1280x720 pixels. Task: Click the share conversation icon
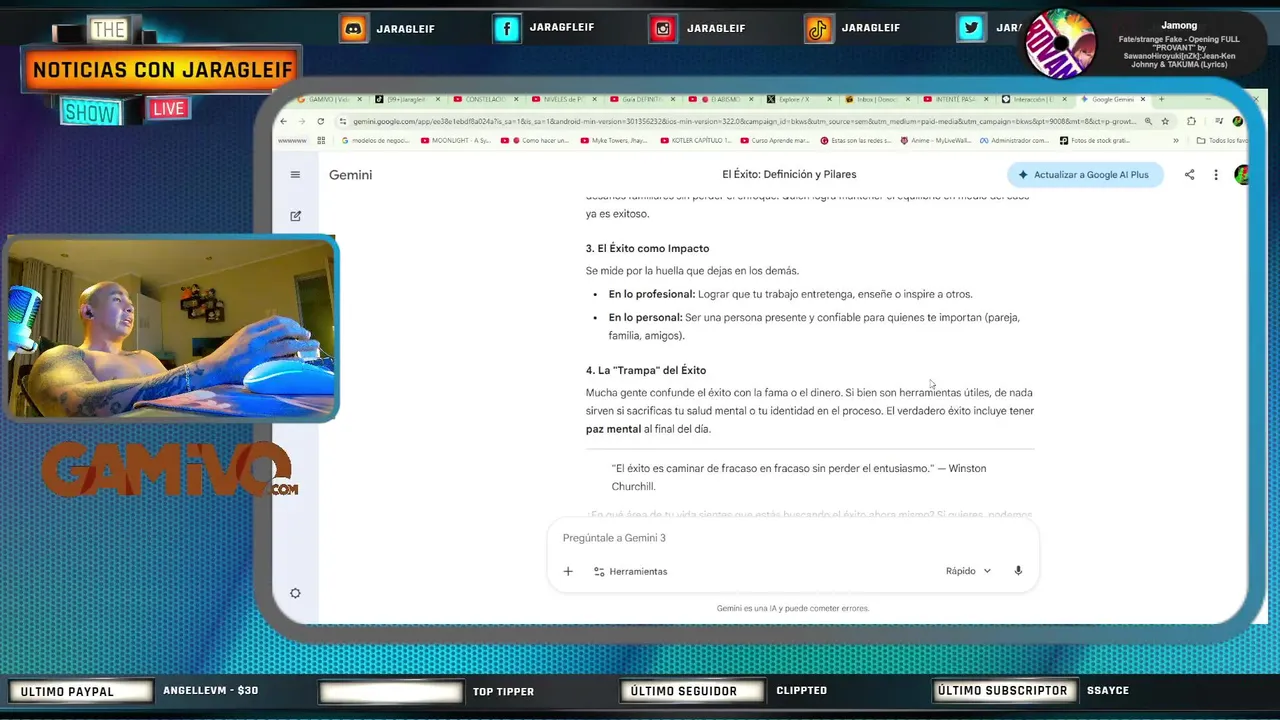click(x=1189, y=174)
